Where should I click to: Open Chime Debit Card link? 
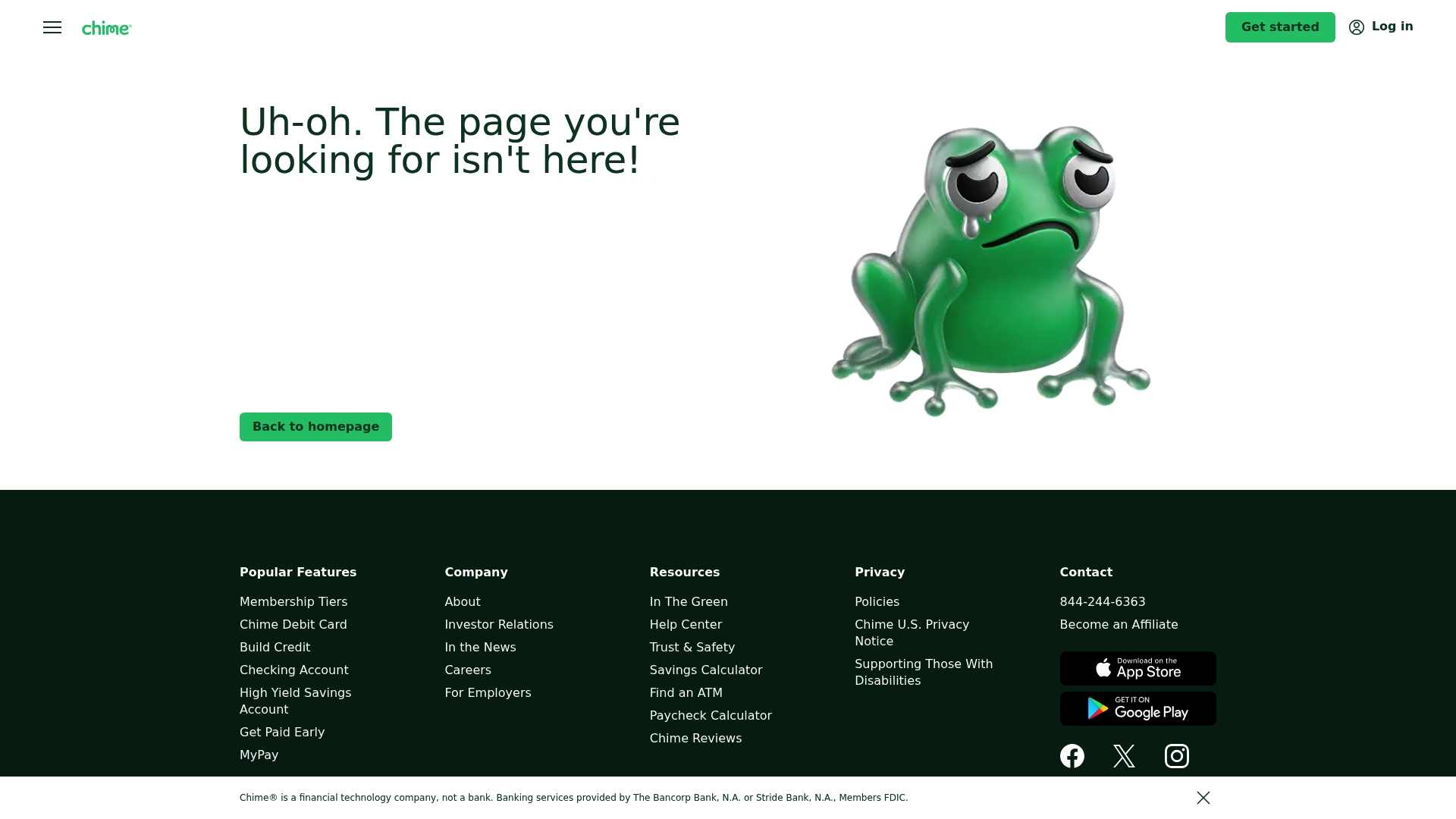coord(293,625)
